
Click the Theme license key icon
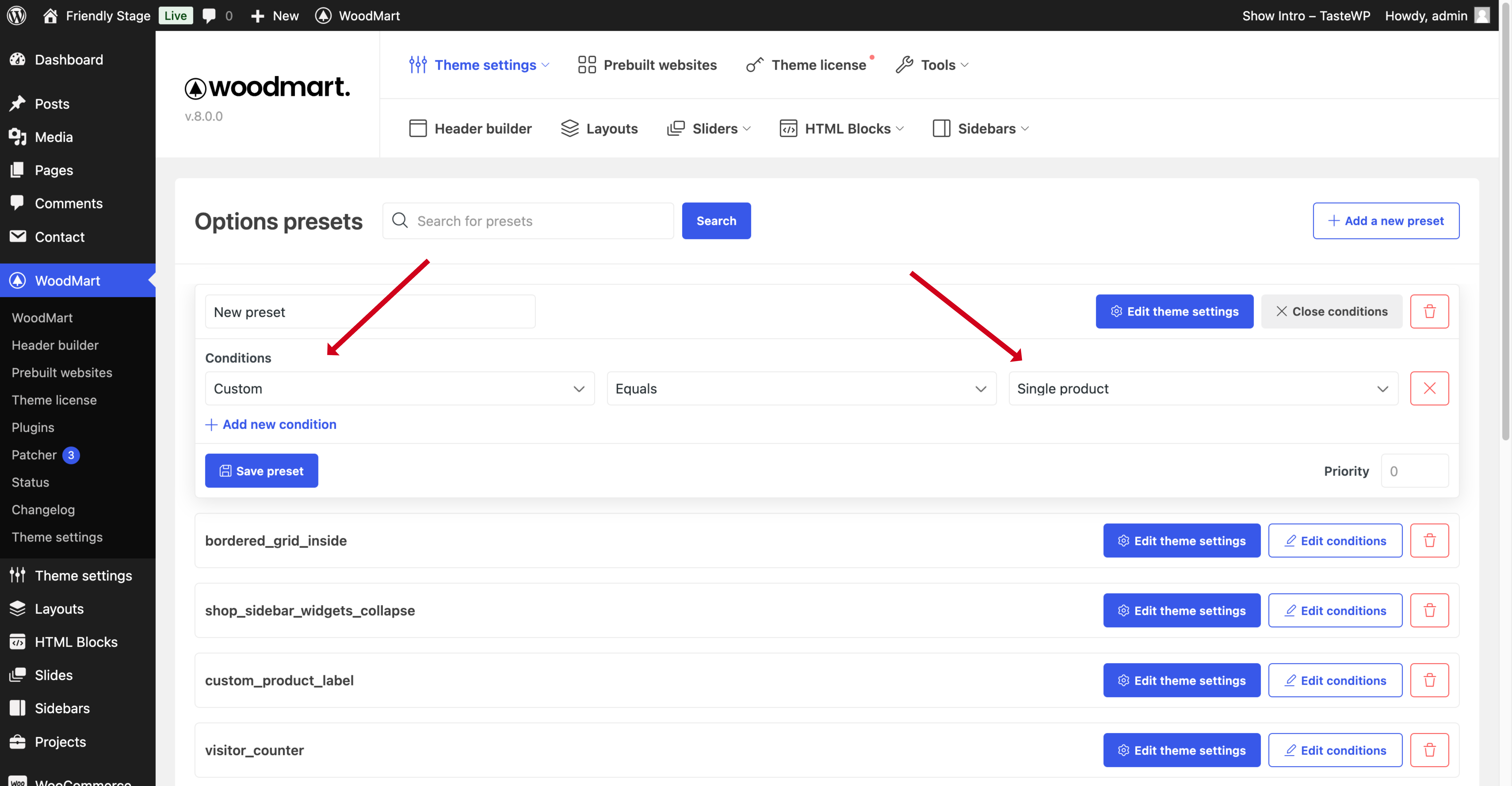click(x=755, y=65)
